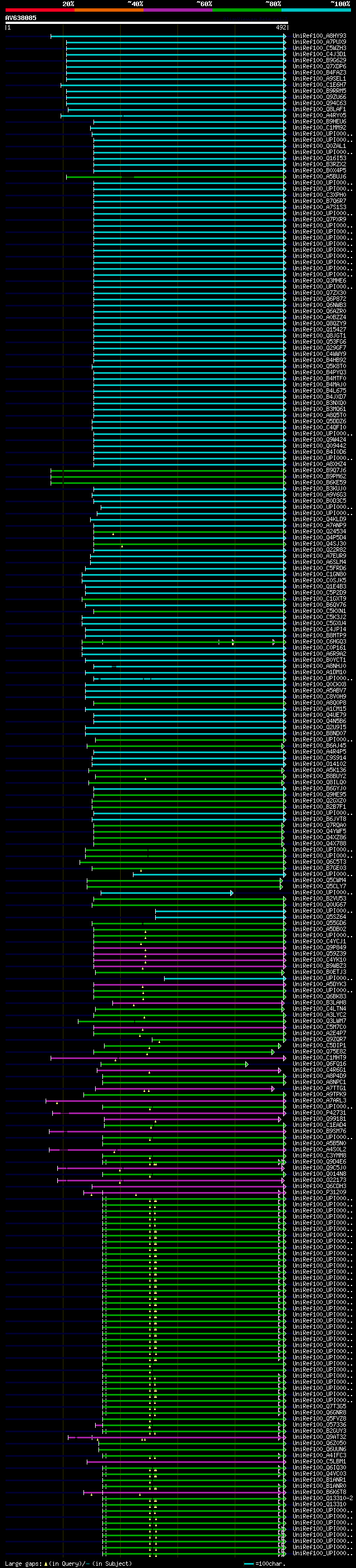The image size is (356, 1568).
Task: Click the UniRef100_C3XPH0 label
Action: coord(319,195)
